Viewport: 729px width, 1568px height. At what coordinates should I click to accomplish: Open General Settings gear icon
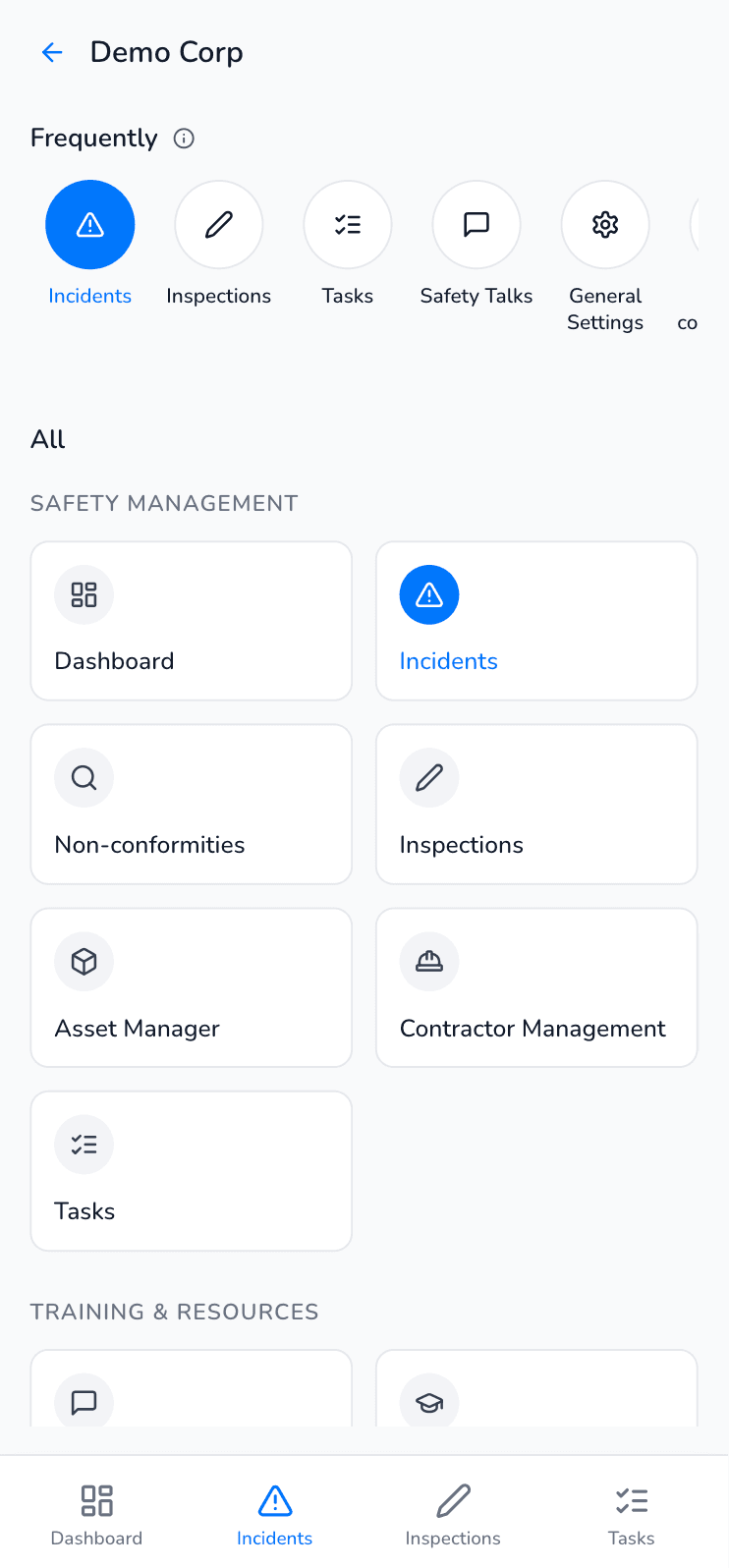click(604, 224)
